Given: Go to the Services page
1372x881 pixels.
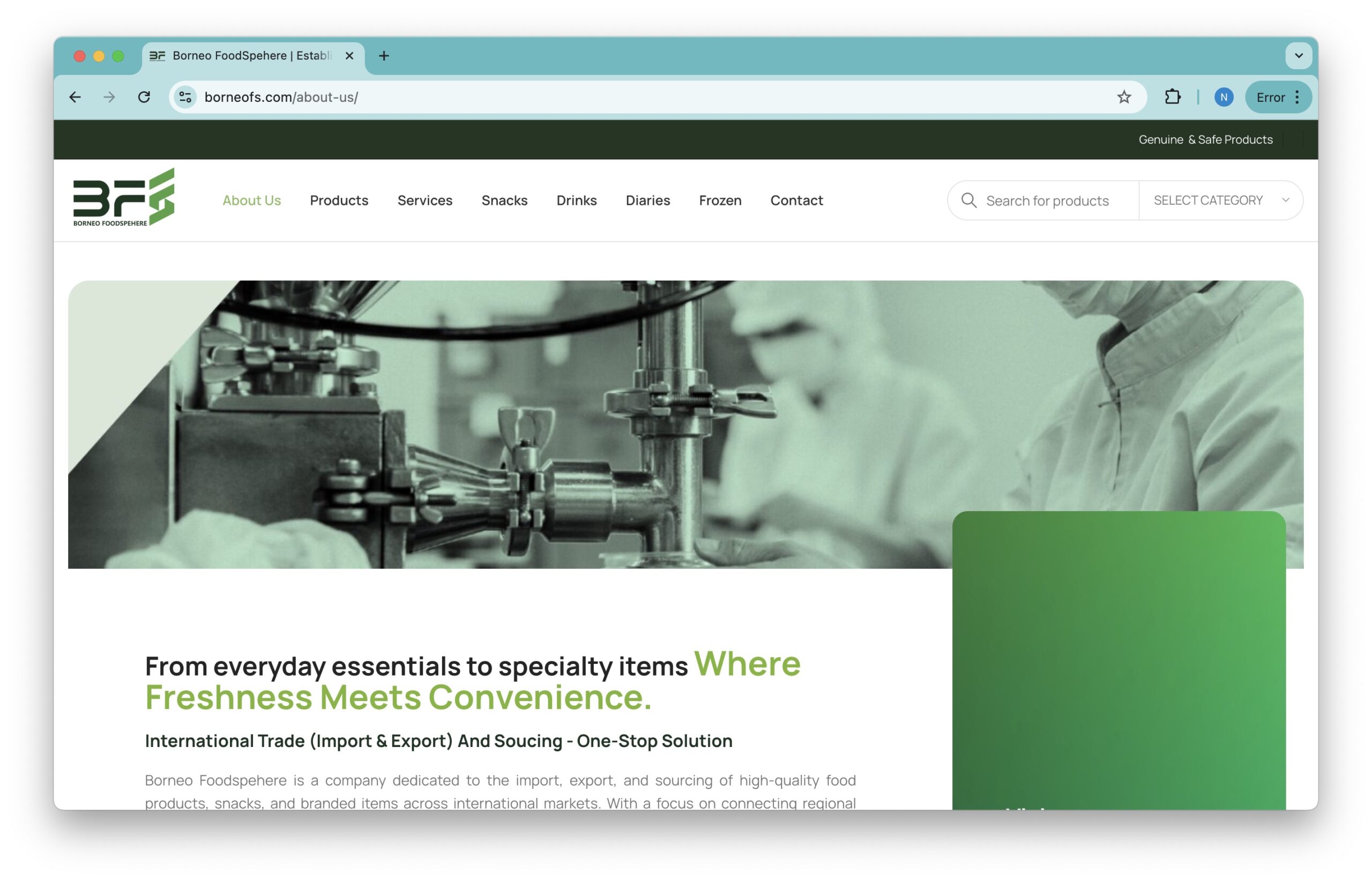Looking at the screenshot, I should tap(425, 200).
